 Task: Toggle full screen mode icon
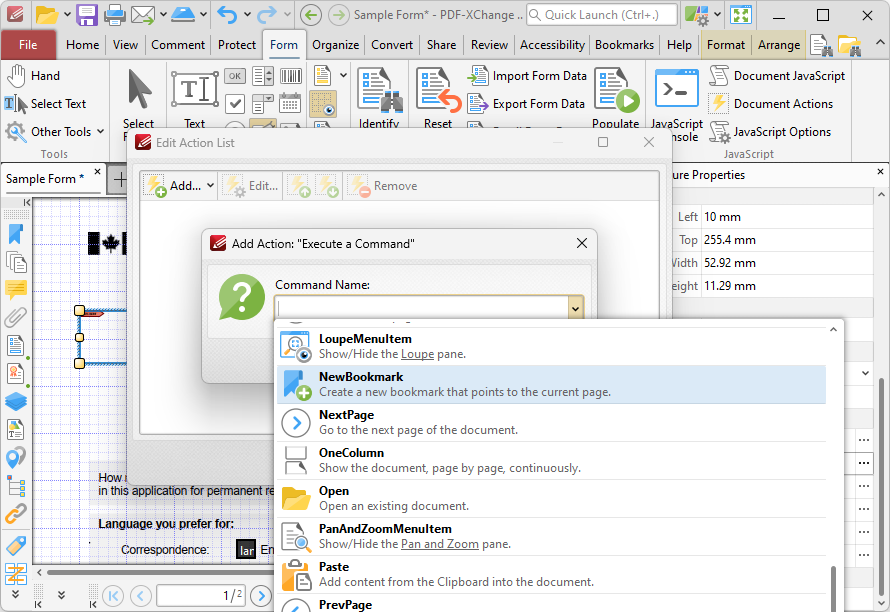tap(741, 15)
